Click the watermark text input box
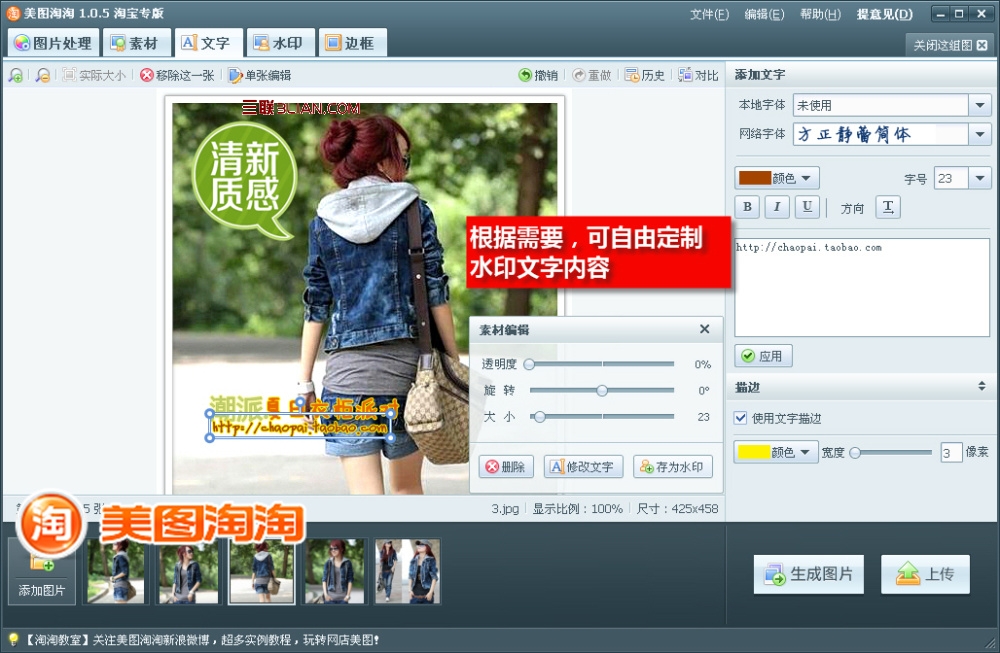Image resolution: width=1000 pixels, height=653 pixels. coord(862,288)
